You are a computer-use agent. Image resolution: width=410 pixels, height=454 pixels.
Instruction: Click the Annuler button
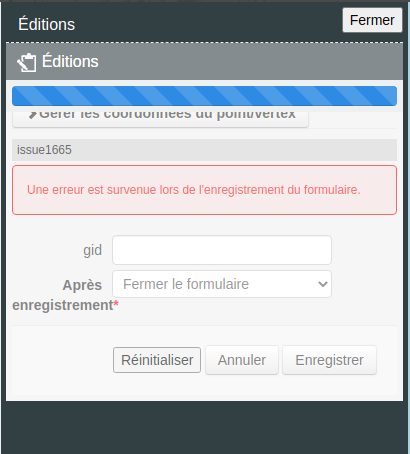[x=242, y=360]
